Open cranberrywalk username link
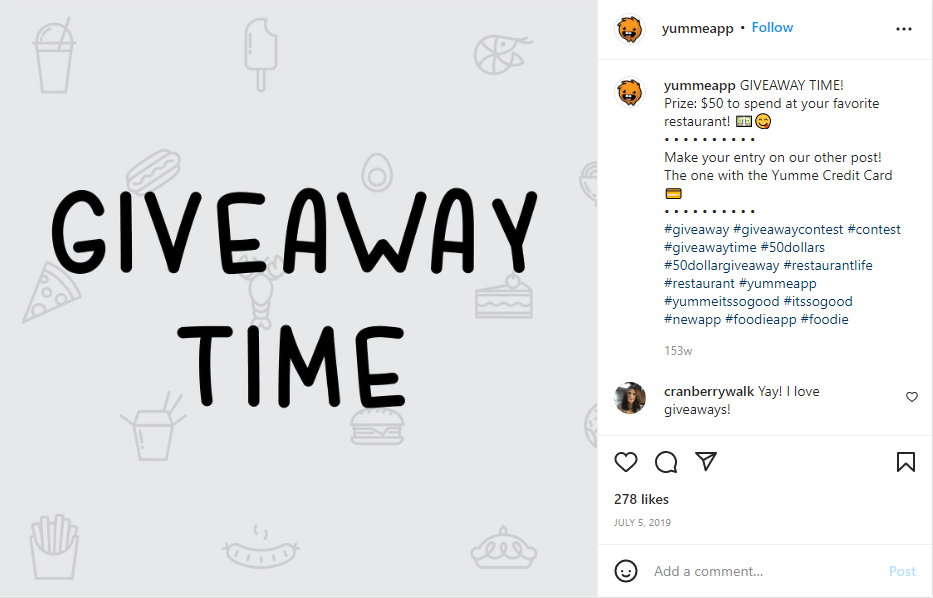This screenshot has height=598, width=933. [x=709, y=392]
